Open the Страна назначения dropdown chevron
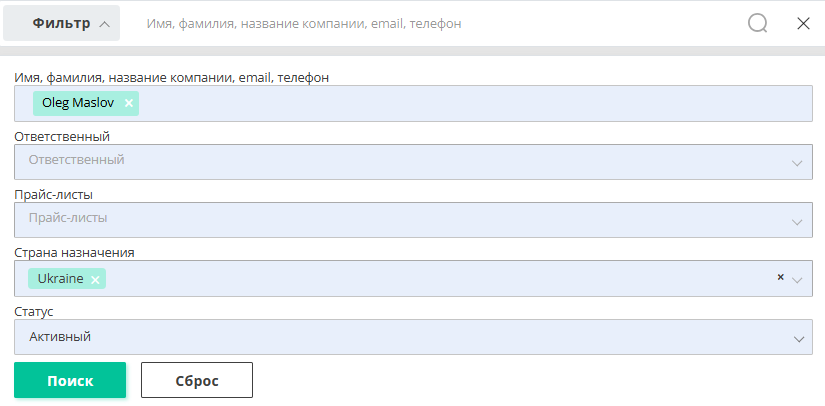This screenshot has height=406, width=825. coord(797,280)
